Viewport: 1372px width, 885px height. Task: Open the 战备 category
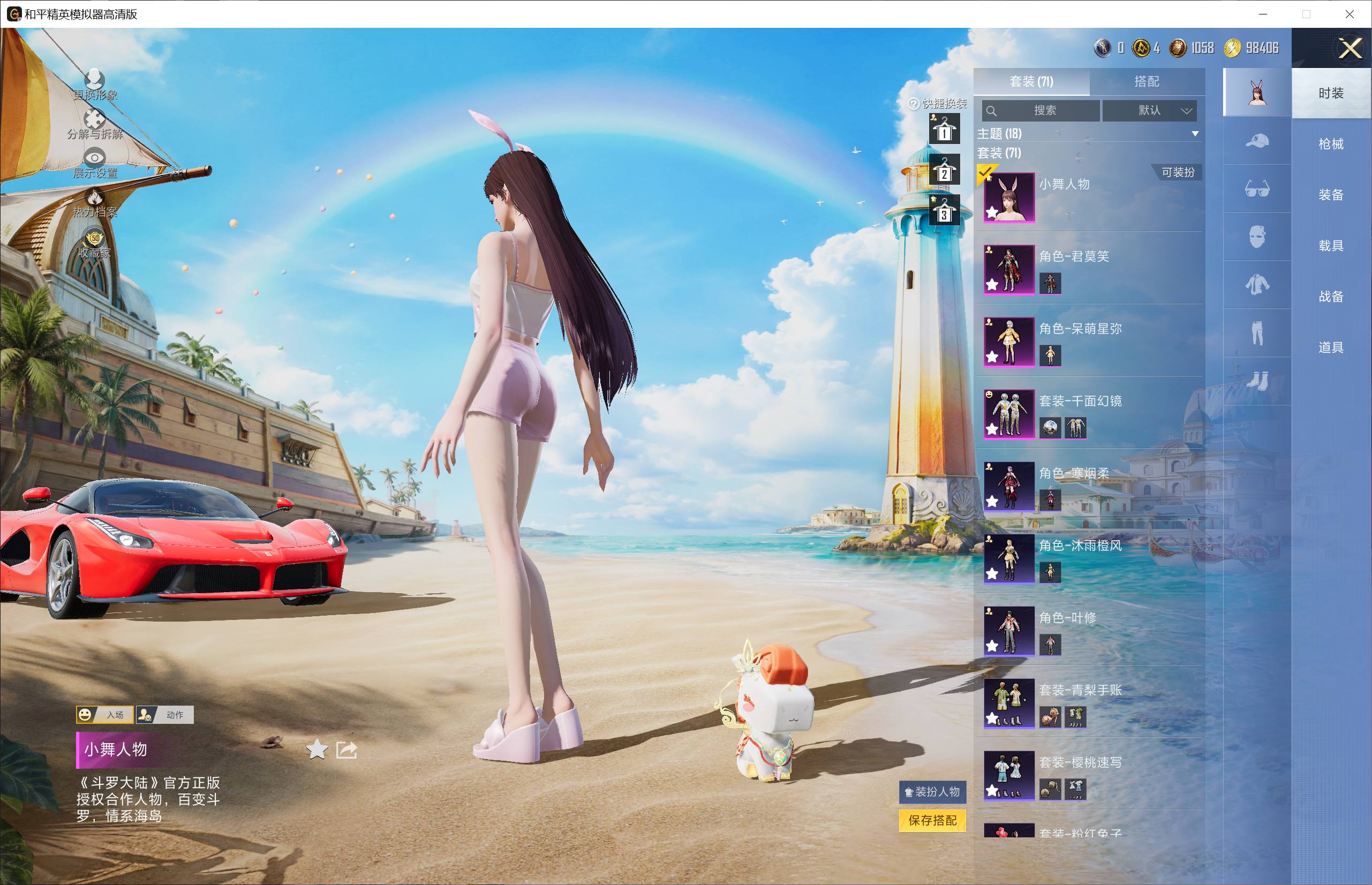click(x=1331, y=297)
